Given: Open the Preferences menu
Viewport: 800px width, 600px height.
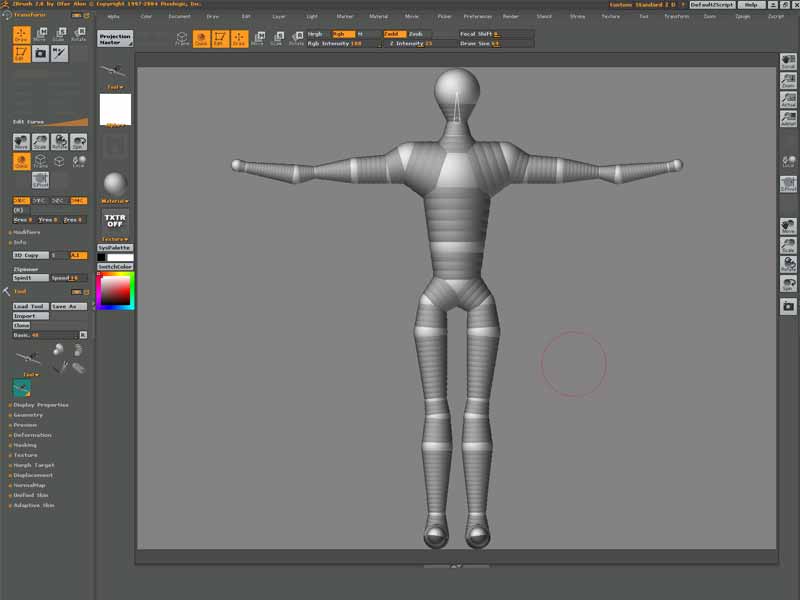Looking at the screenshot, I should 478,17.
